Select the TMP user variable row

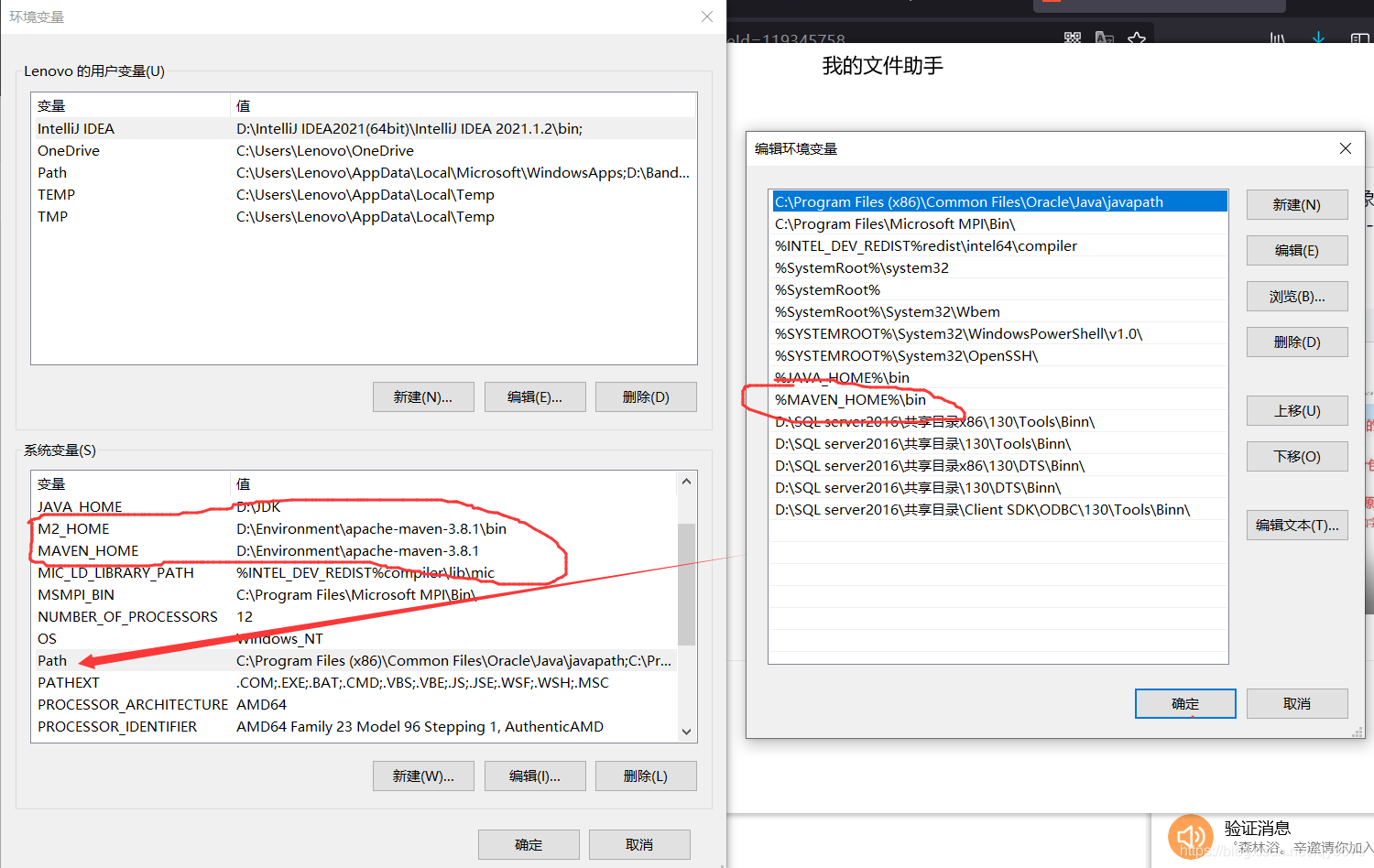click(x=364, y=216)
